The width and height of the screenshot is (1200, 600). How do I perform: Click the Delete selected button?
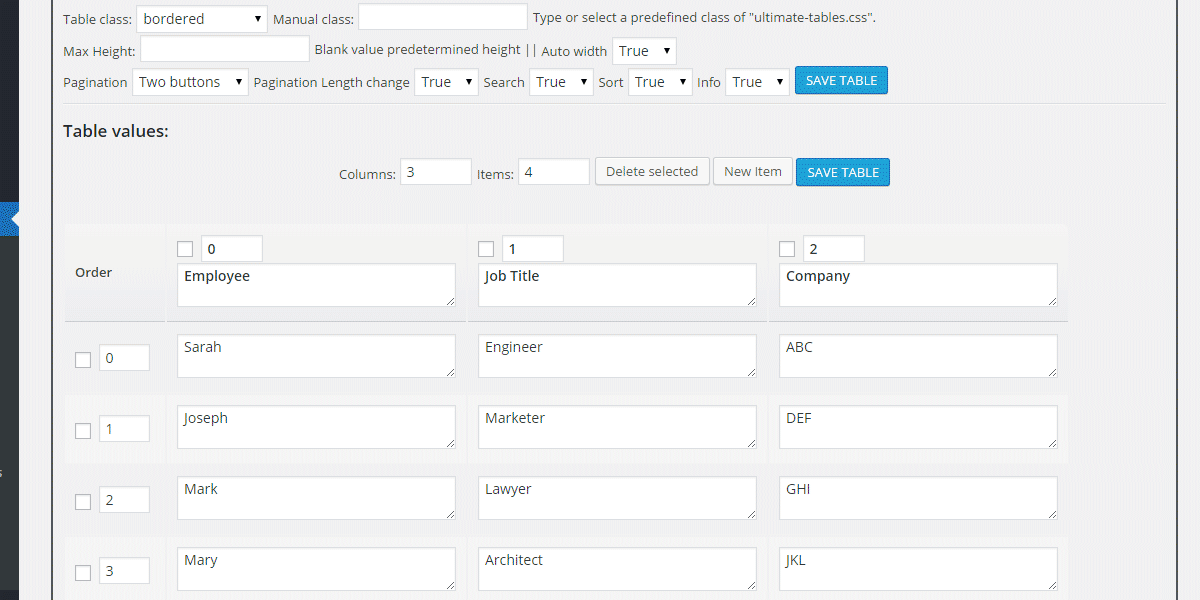[x=652, y=171]
